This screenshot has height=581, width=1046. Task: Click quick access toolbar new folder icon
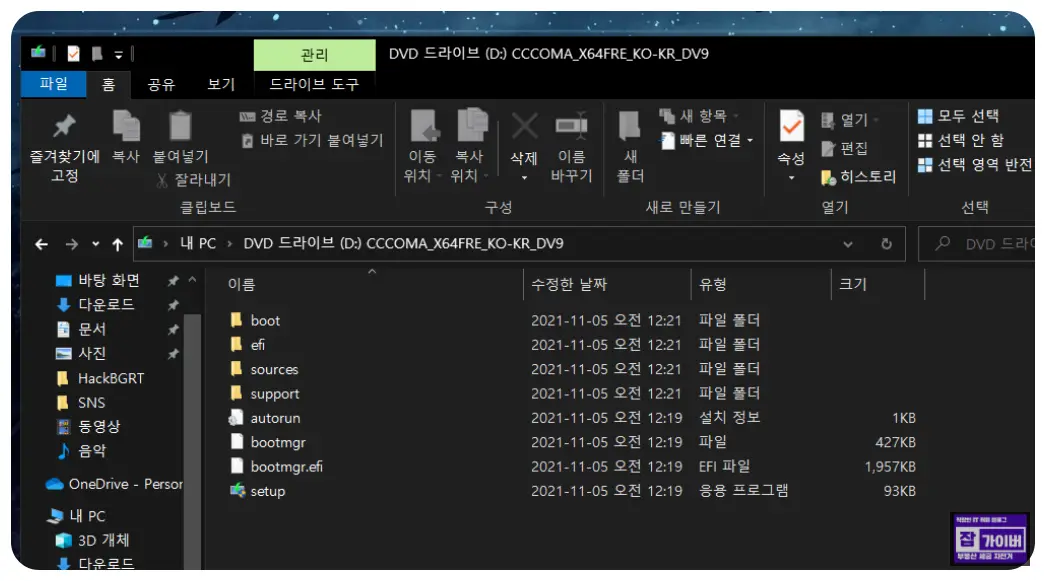point(97,53)
